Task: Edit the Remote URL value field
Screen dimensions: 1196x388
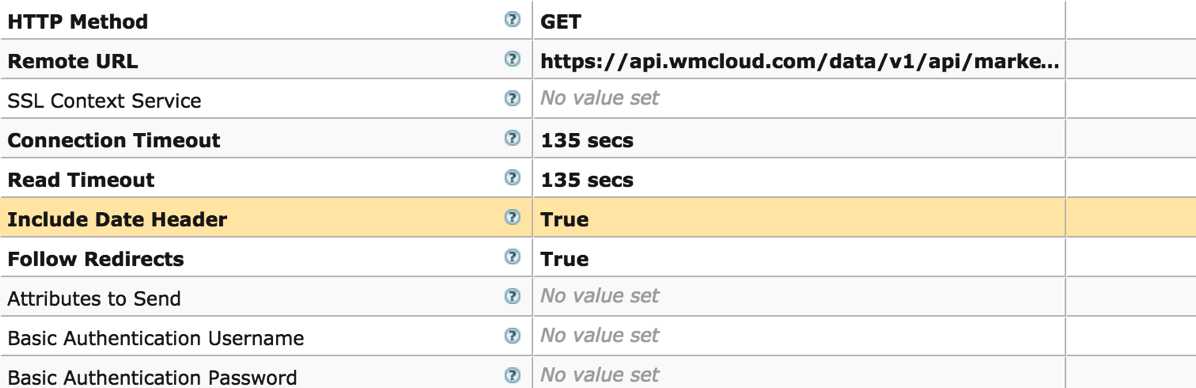Action: [x=799, y=59]
